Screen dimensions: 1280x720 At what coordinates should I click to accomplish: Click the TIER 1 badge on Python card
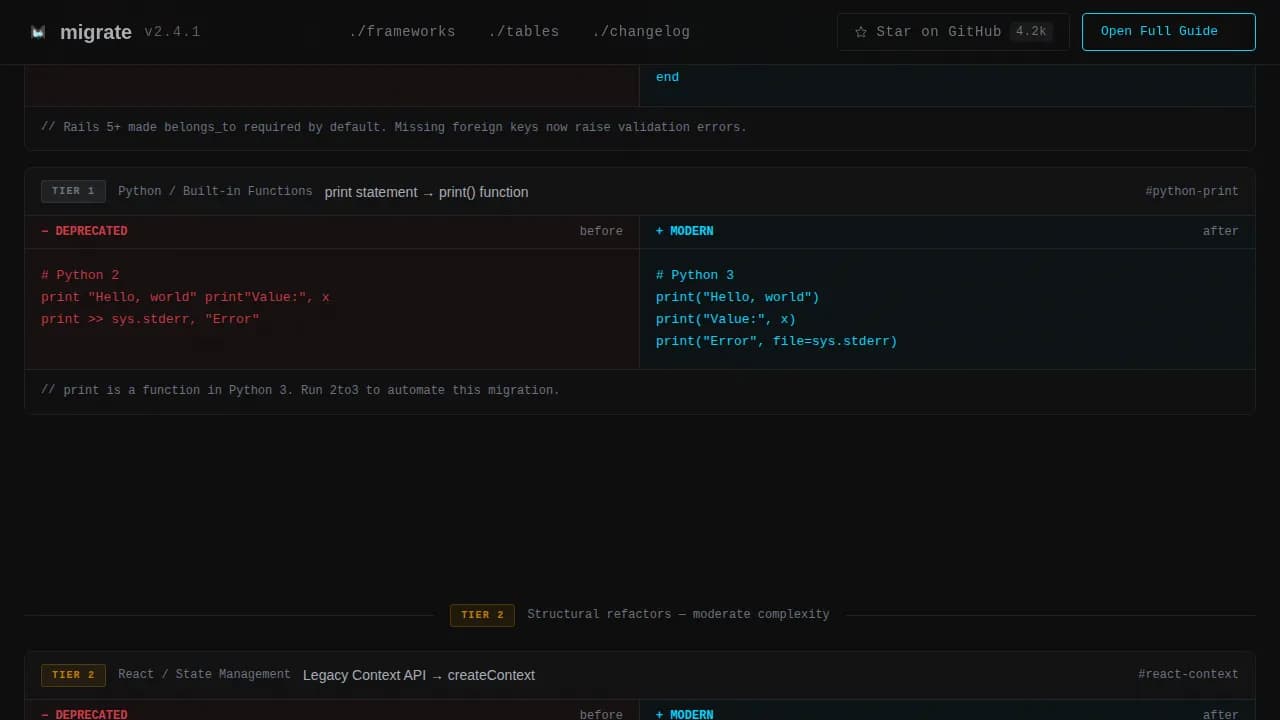click(73, 192)
